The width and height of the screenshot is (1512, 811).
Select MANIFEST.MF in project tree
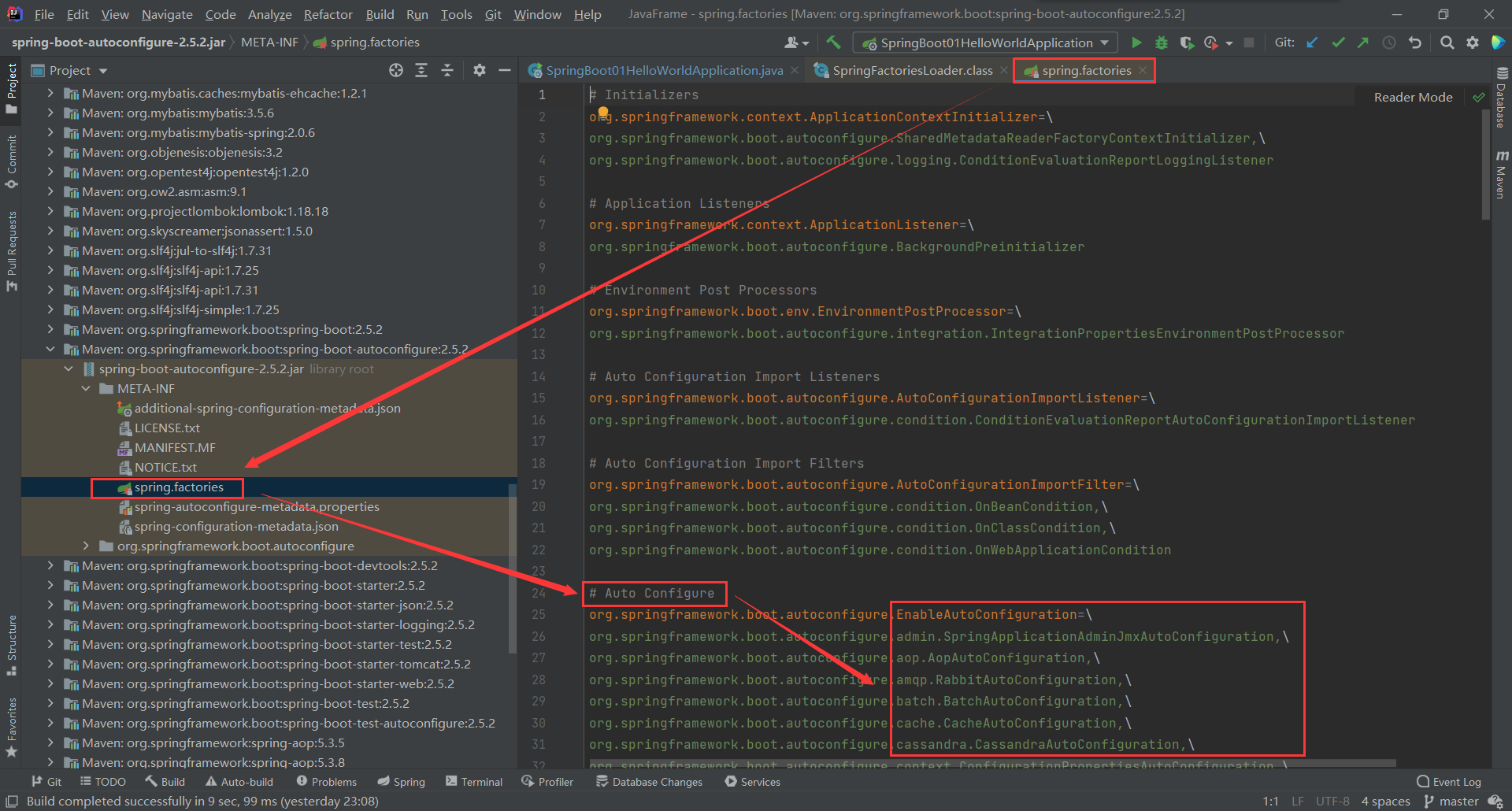[175, 447]
